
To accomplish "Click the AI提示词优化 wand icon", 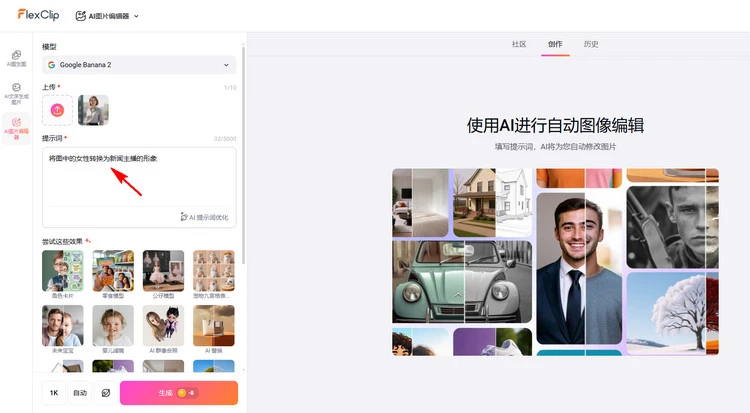I will pyautogui.click(x=184, y=217).
